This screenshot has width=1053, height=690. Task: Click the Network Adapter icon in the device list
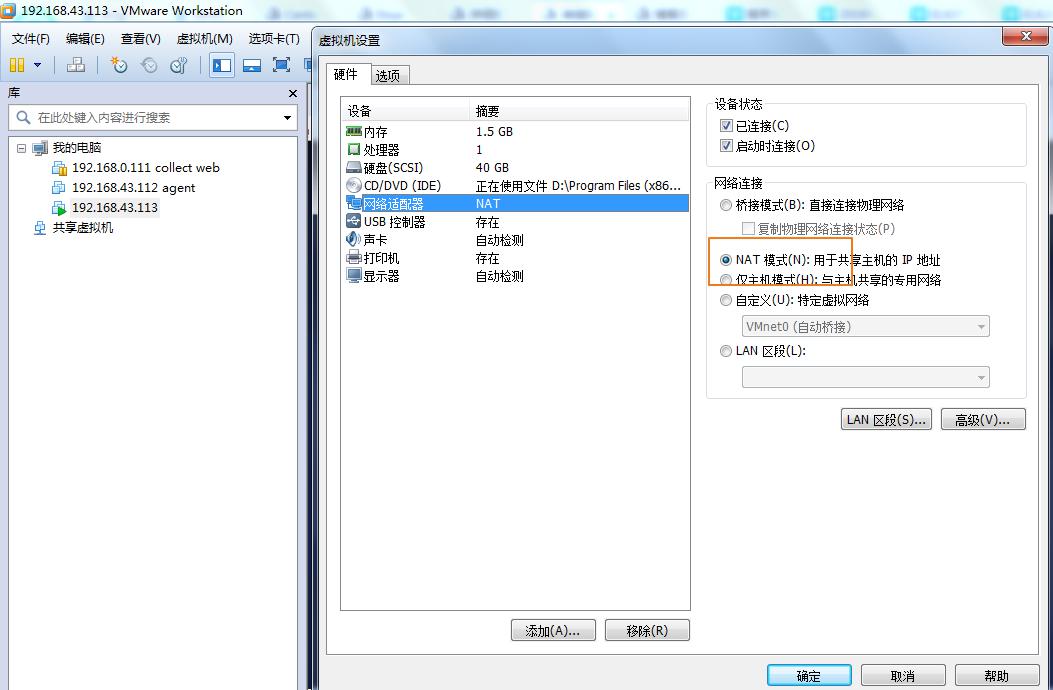(354, 204)
